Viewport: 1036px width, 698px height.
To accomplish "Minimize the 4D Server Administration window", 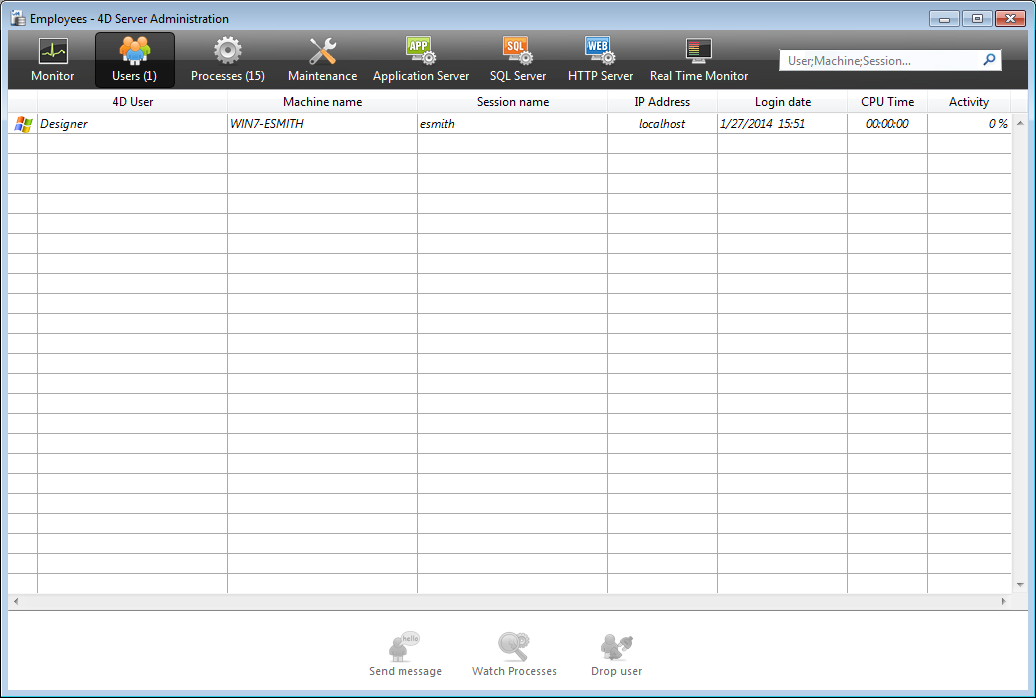I will click(x=944, y=19).
